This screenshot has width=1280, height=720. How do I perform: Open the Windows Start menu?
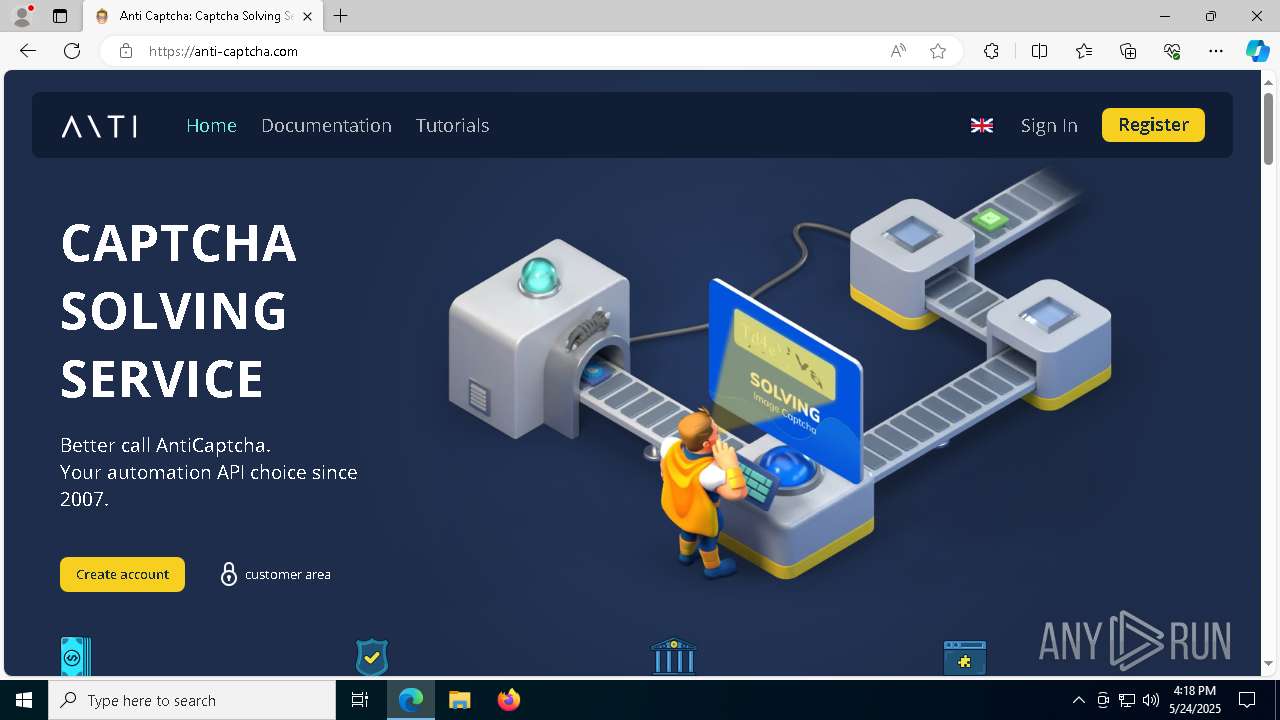tap(24, 700)
